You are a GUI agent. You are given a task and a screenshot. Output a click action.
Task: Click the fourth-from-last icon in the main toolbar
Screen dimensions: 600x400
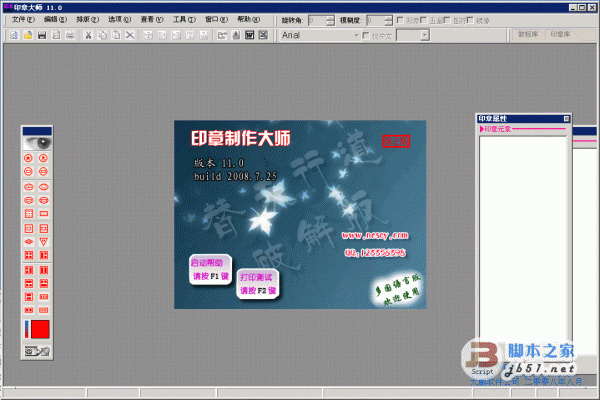[x=222, y=35]
